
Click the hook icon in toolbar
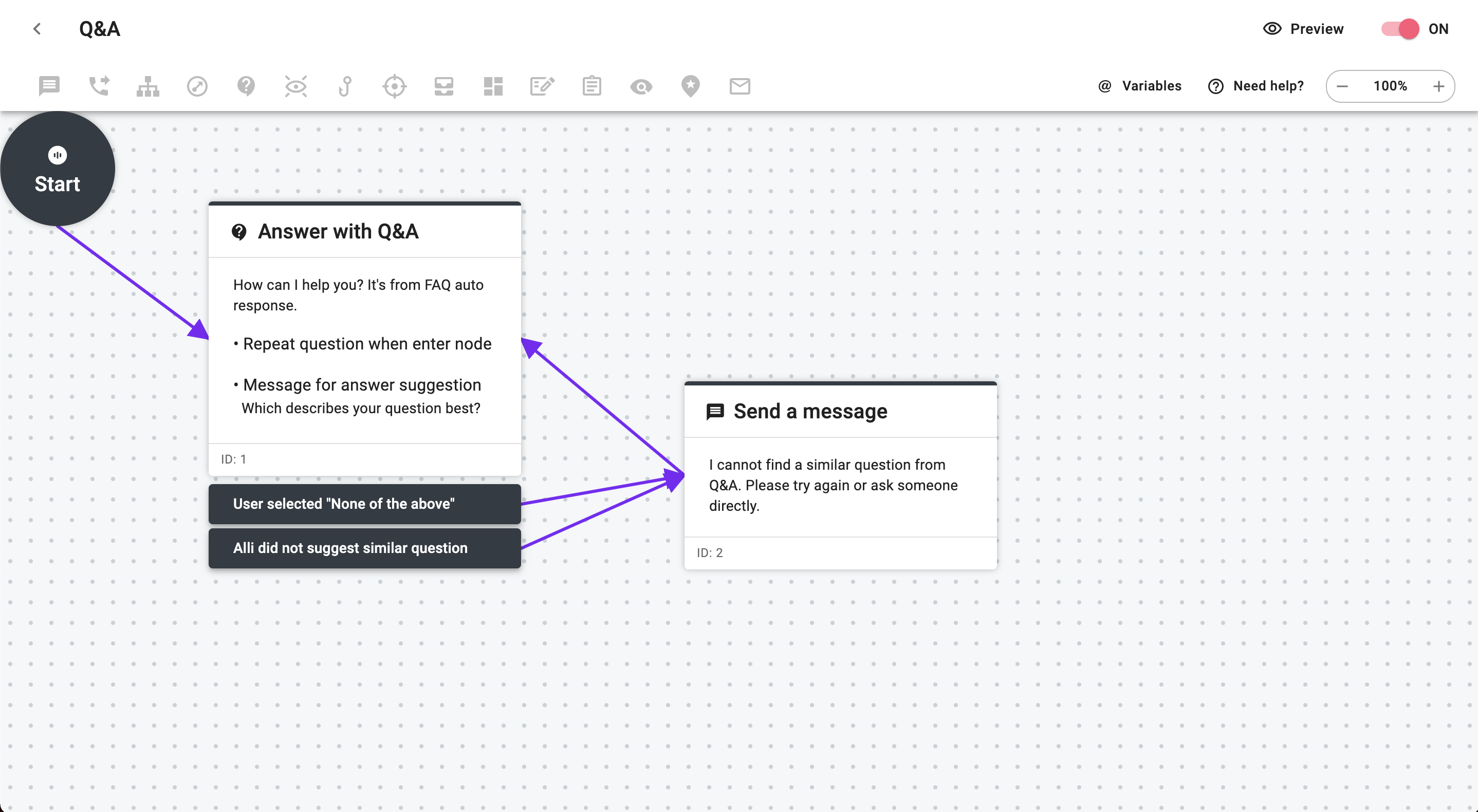coord(345,86)
